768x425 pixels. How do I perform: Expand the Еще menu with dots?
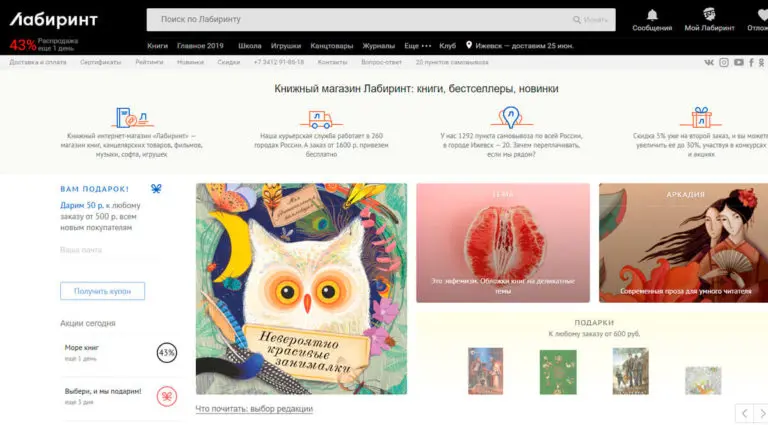tap(417, 46)
